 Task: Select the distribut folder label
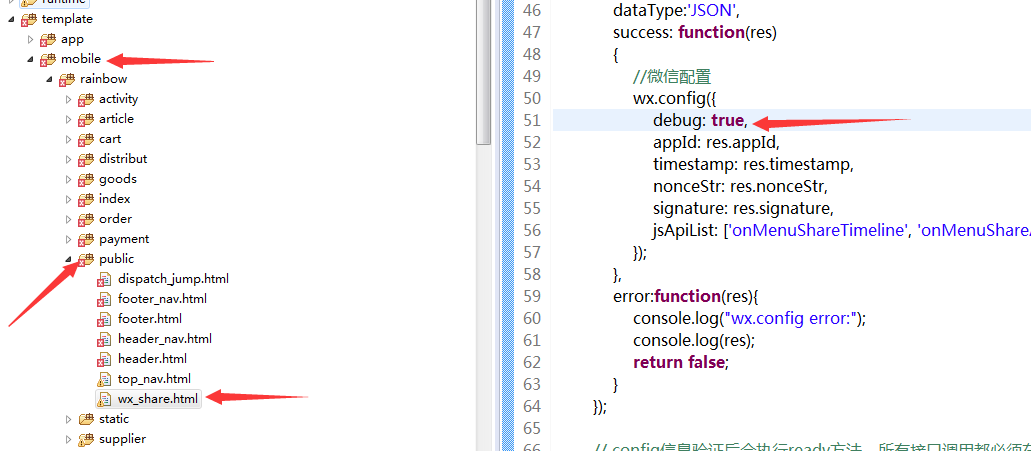(122, 159)
